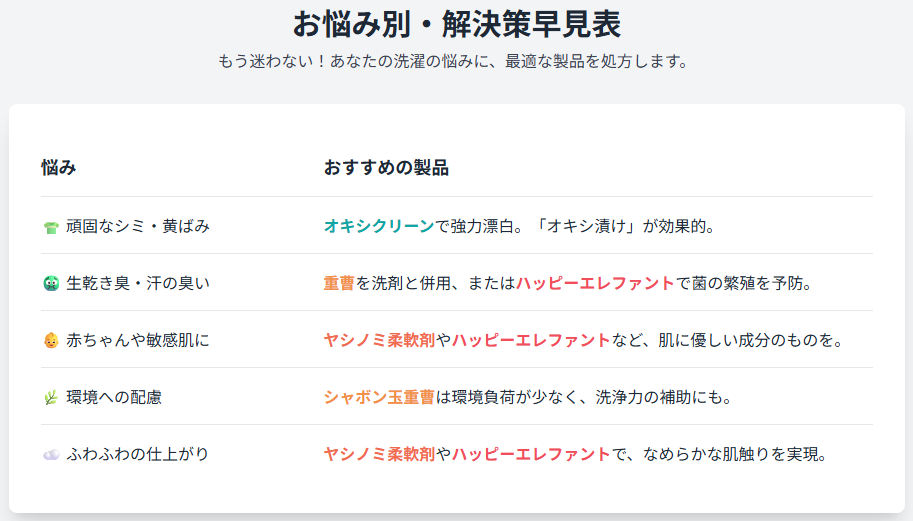The height and width of the screenshot is (521, 913).
Task: Click the teal オキシクリーン product name
Action: click(x=379, y=226)
